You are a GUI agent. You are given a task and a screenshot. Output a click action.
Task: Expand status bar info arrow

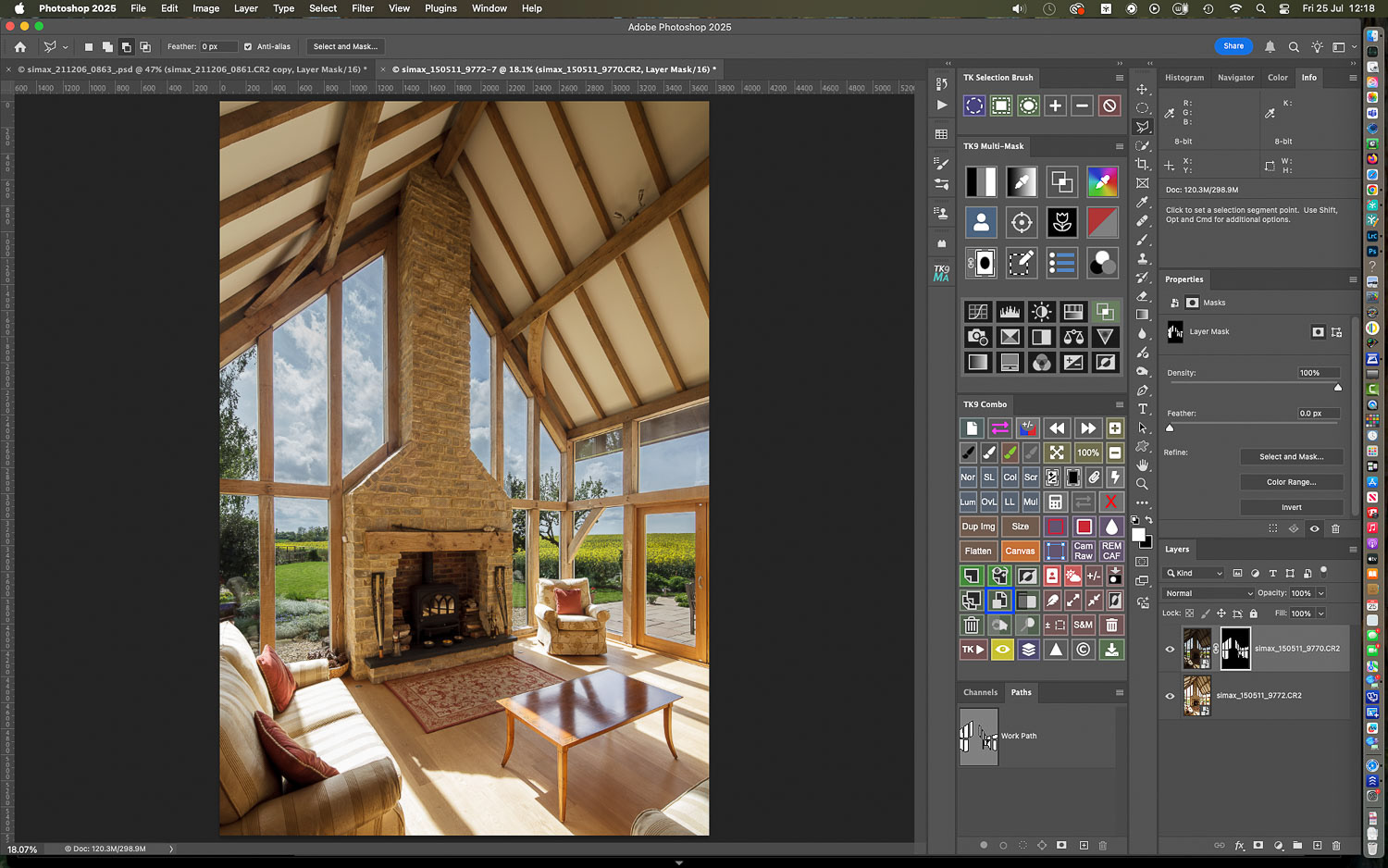[170, 849]
